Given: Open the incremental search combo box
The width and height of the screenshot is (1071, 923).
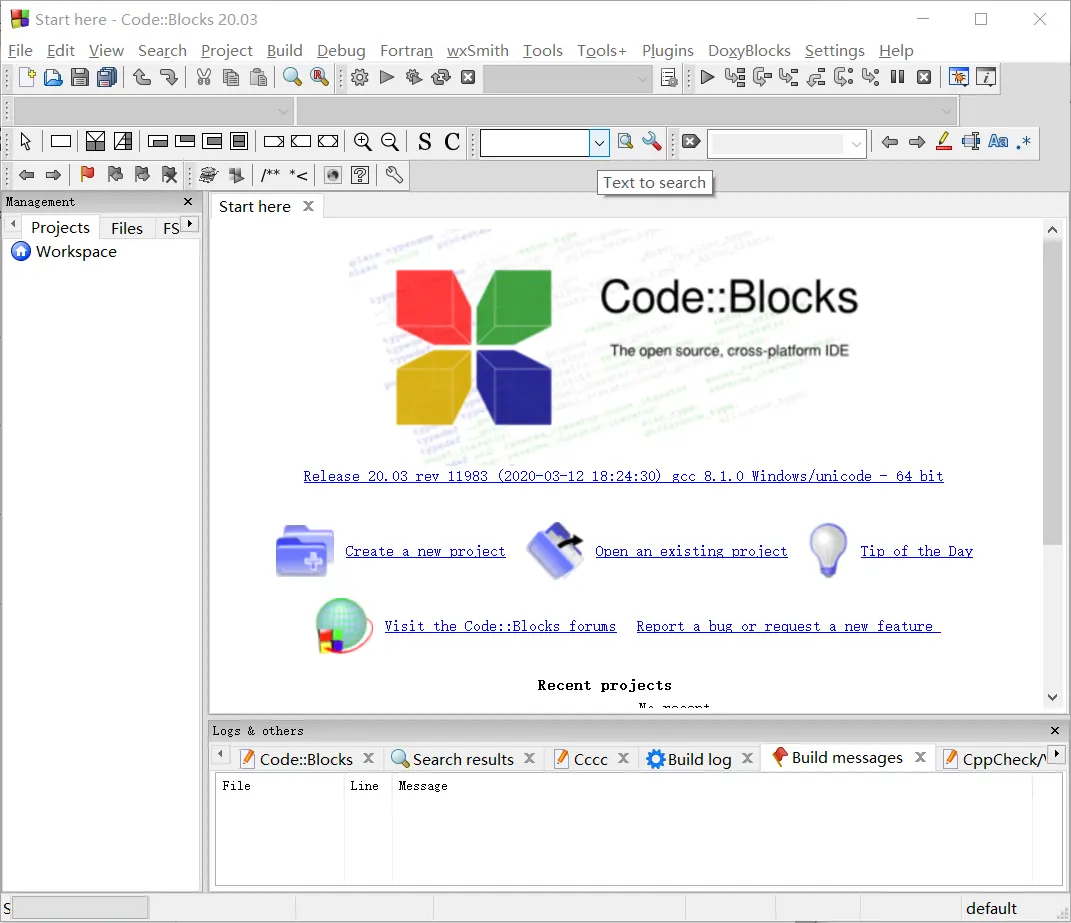Looking at the screenshot, I should [x=787, y=143].
